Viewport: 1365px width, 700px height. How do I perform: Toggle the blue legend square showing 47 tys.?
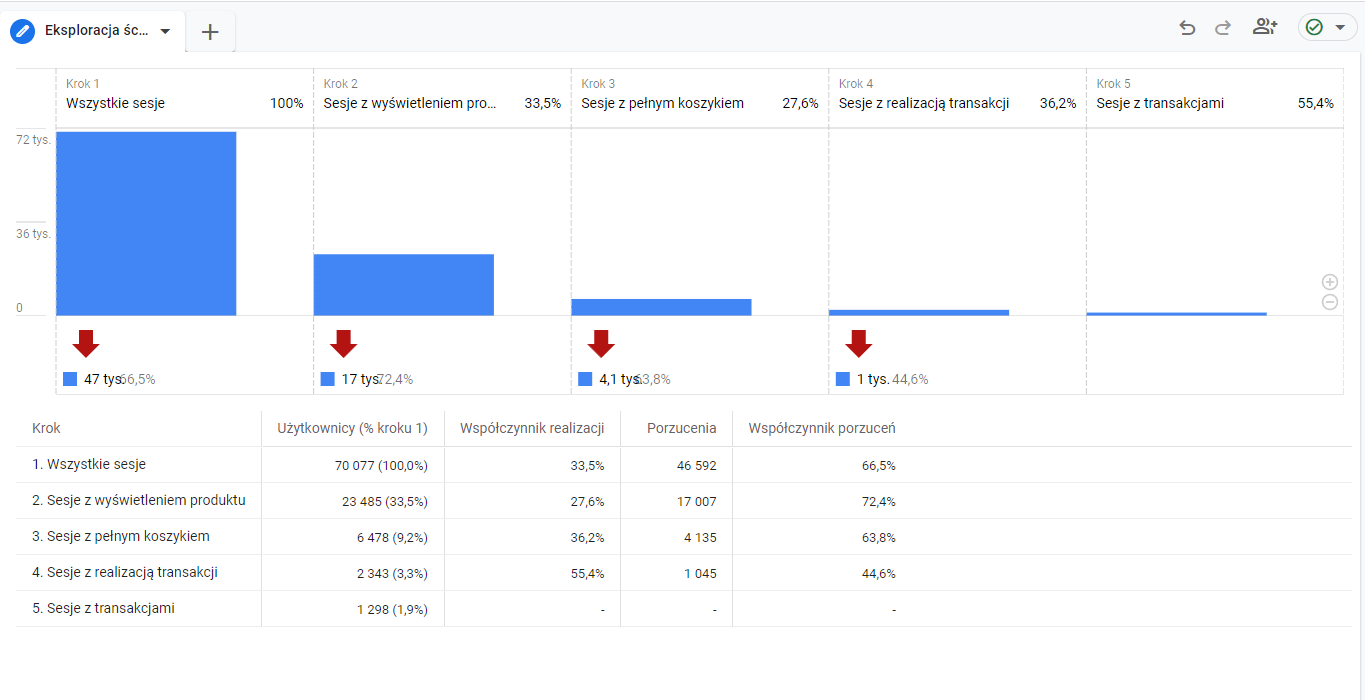(69, 379)
